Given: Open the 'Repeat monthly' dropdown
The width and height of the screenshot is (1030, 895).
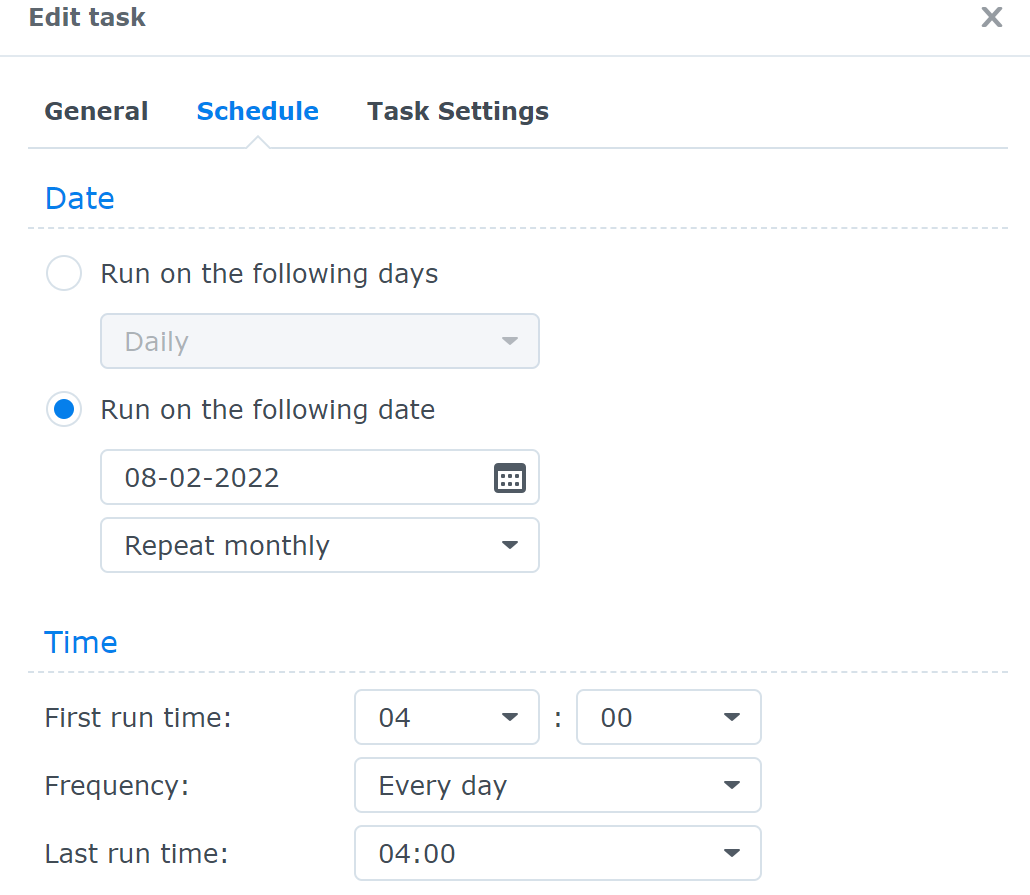Looking at the screenshot, I should click(x=320, y=545).
